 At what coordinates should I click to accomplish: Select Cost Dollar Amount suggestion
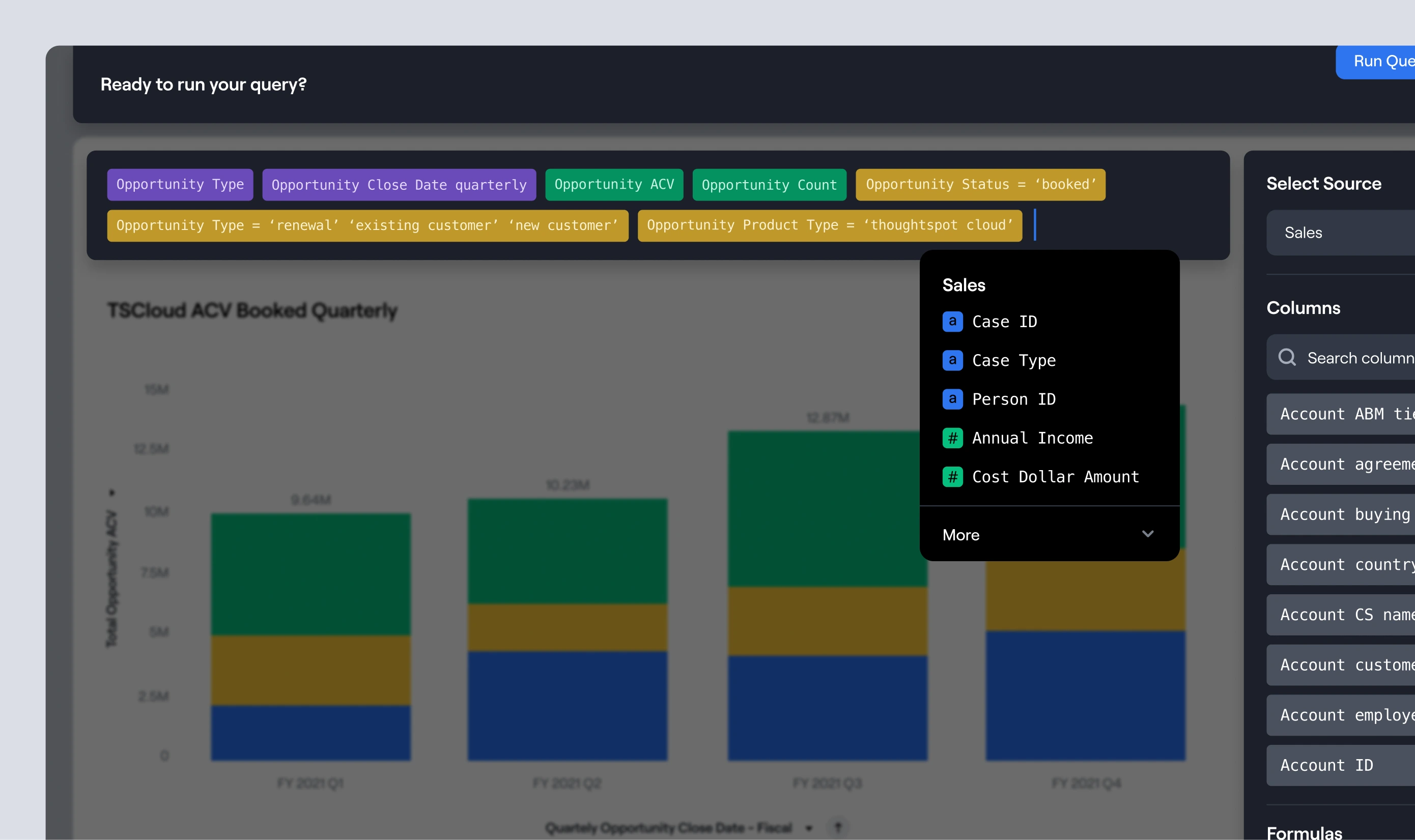[x=1055, y=477]
